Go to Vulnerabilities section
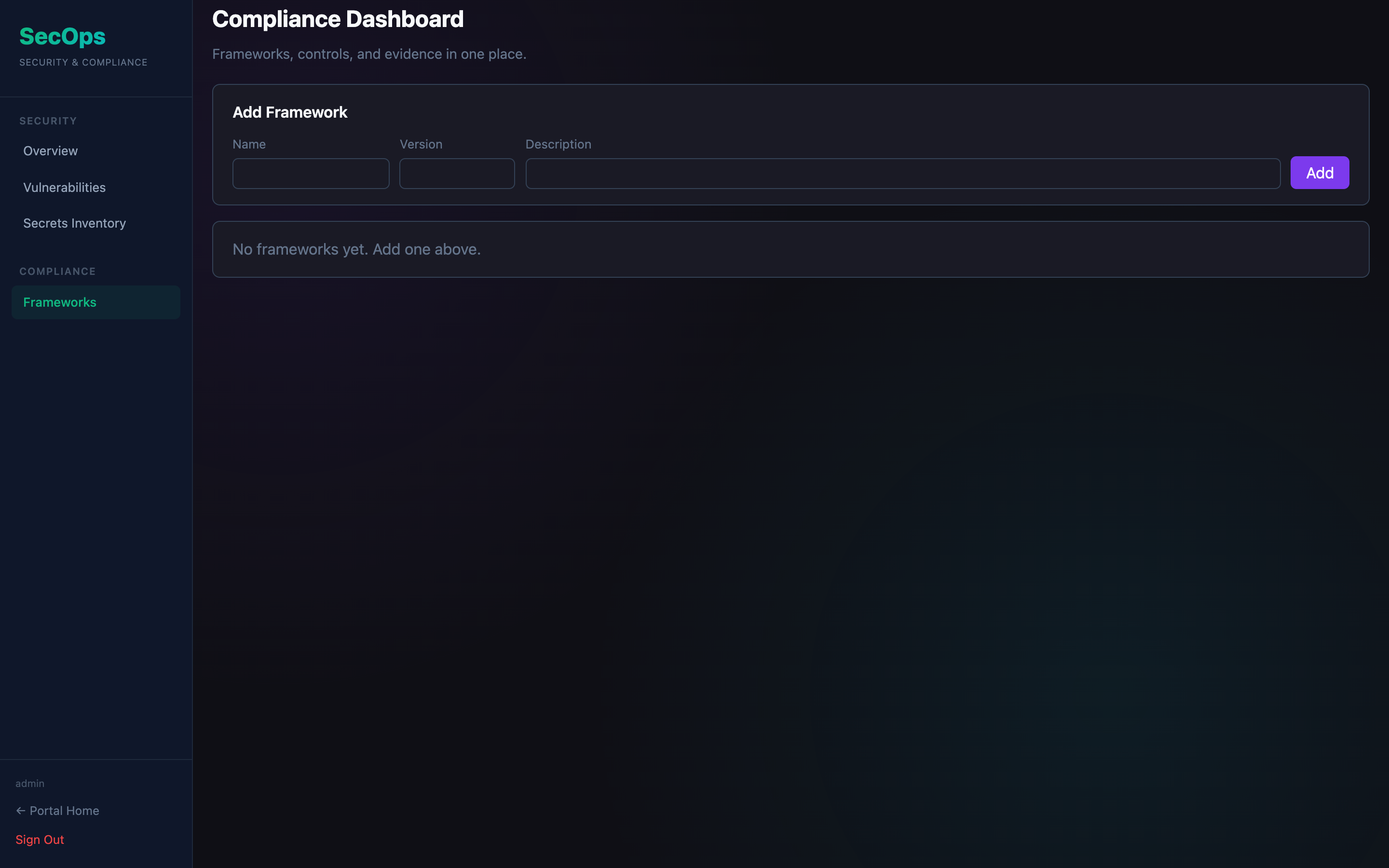Screen dimensions: 1389x868 (64, 188)
